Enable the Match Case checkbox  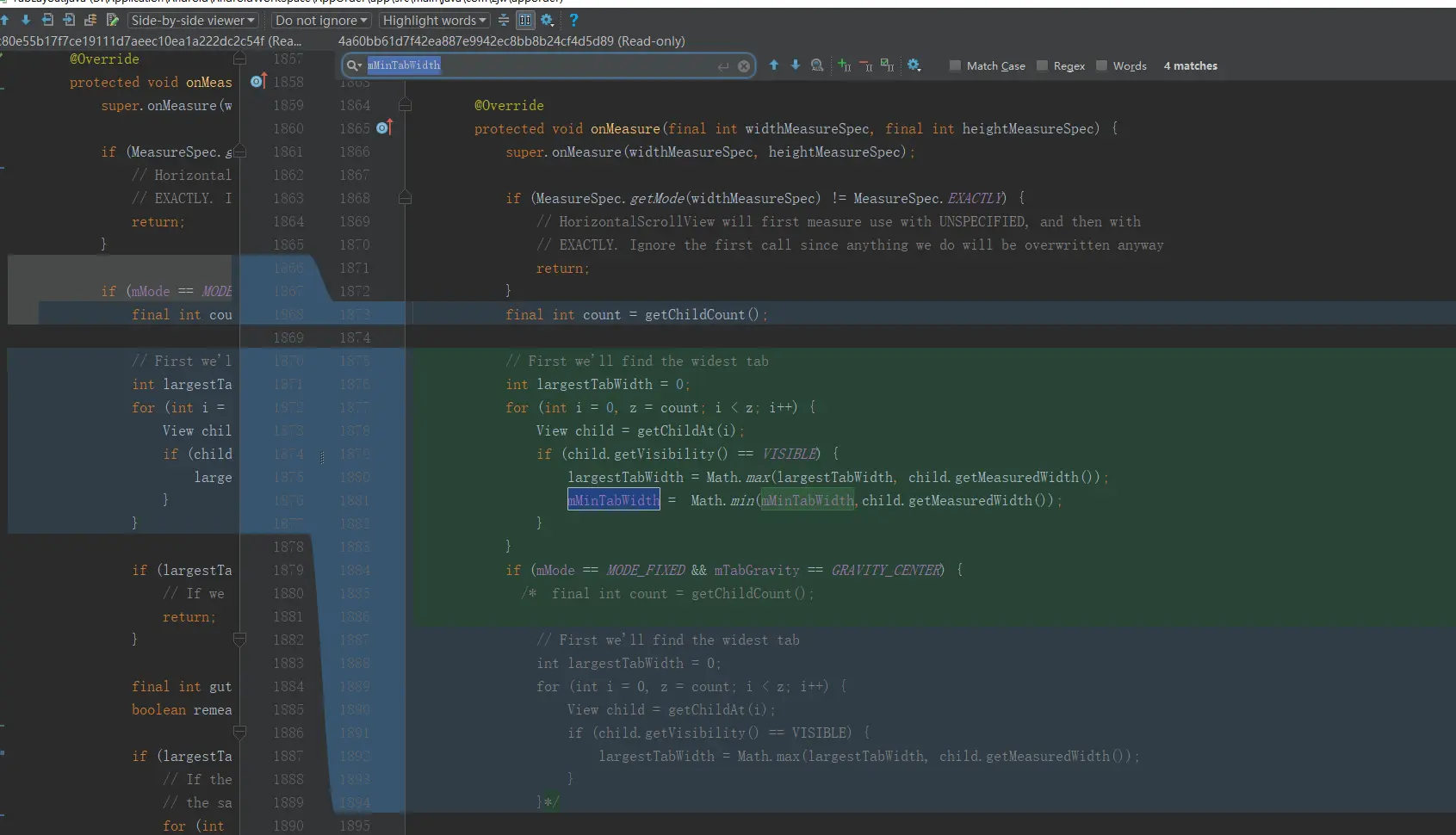click(955, 65)
